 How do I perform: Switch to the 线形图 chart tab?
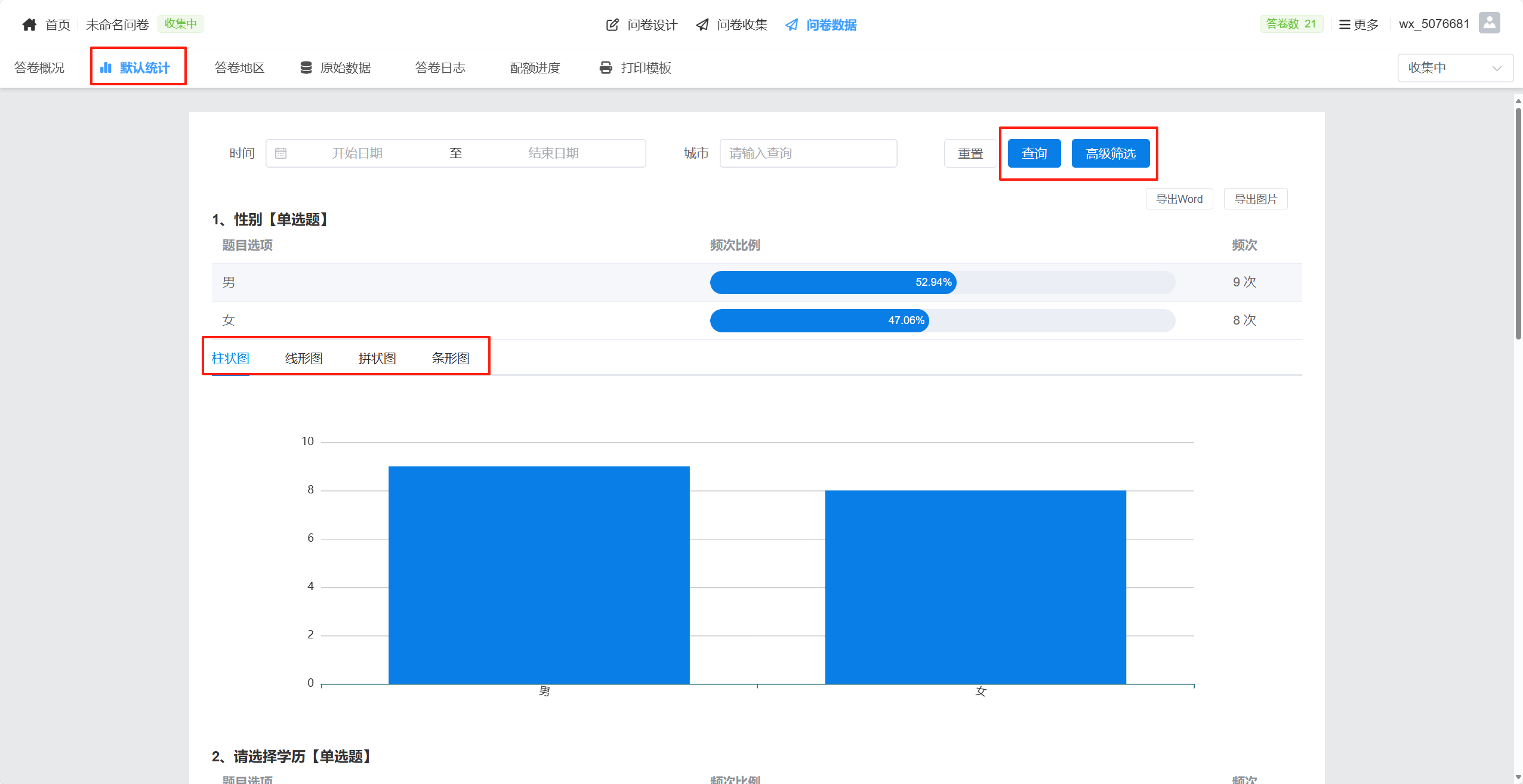click(304, 358)
